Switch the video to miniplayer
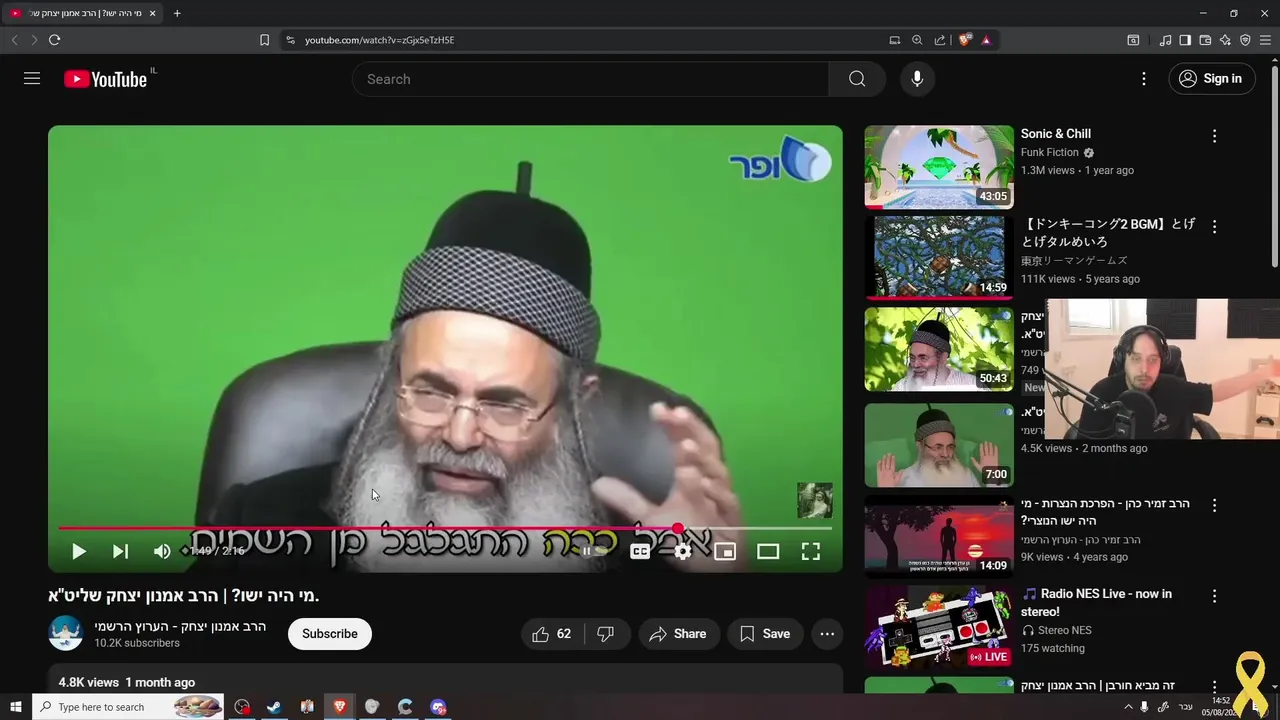 tap(725, 551)
